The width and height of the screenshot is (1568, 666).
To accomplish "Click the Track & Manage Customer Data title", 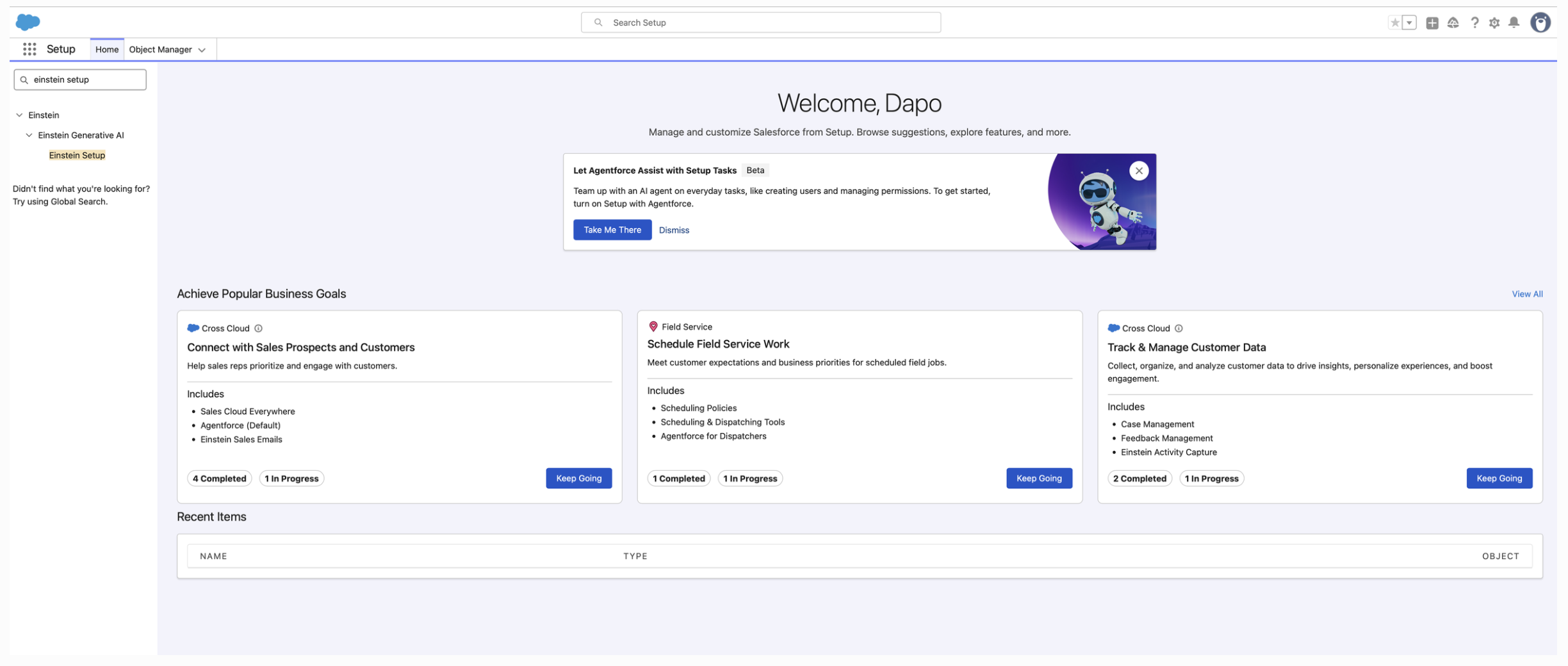I will (x=1186, y=347).
